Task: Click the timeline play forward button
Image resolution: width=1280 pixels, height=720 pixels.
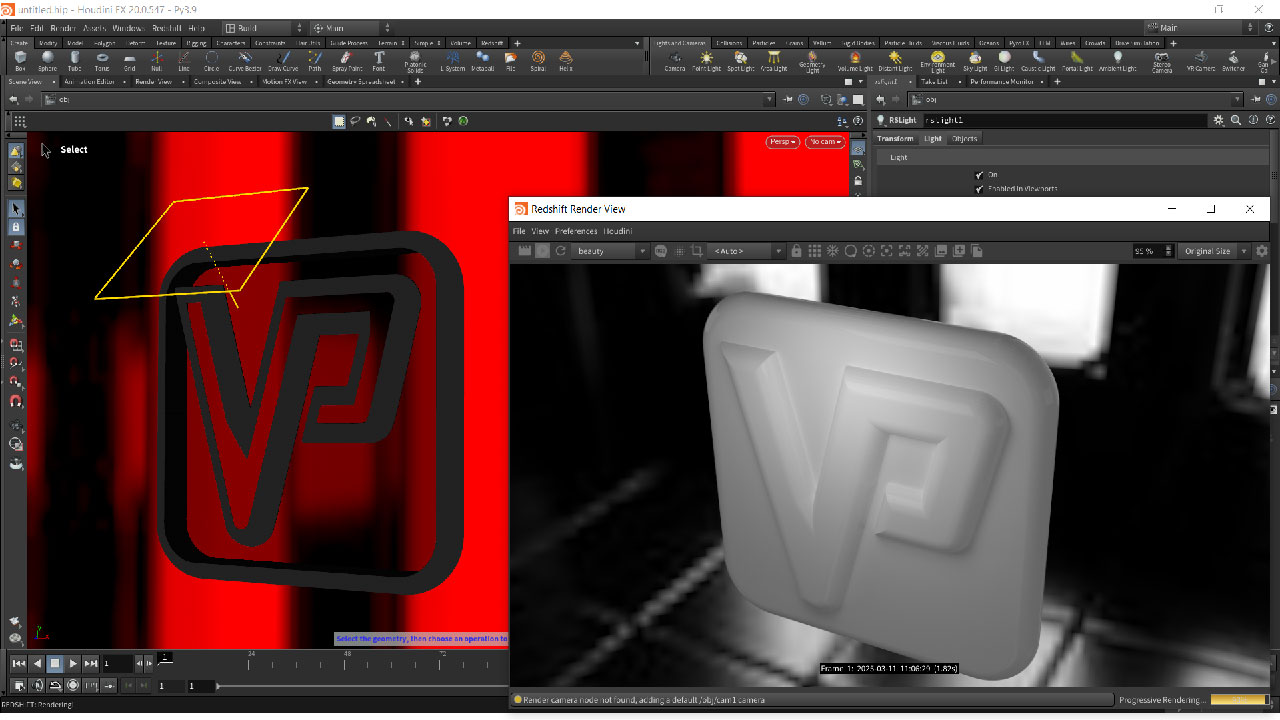Action: 73,663
